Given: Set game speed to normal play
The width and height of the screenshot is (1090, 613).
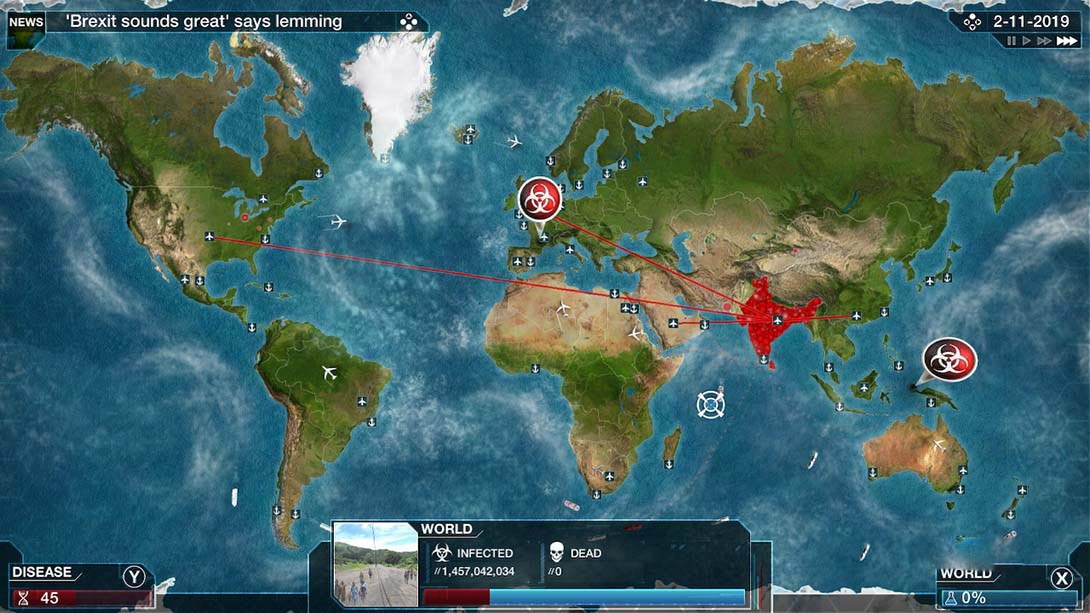Looking at the screenshot, I should coord(1025,41).
